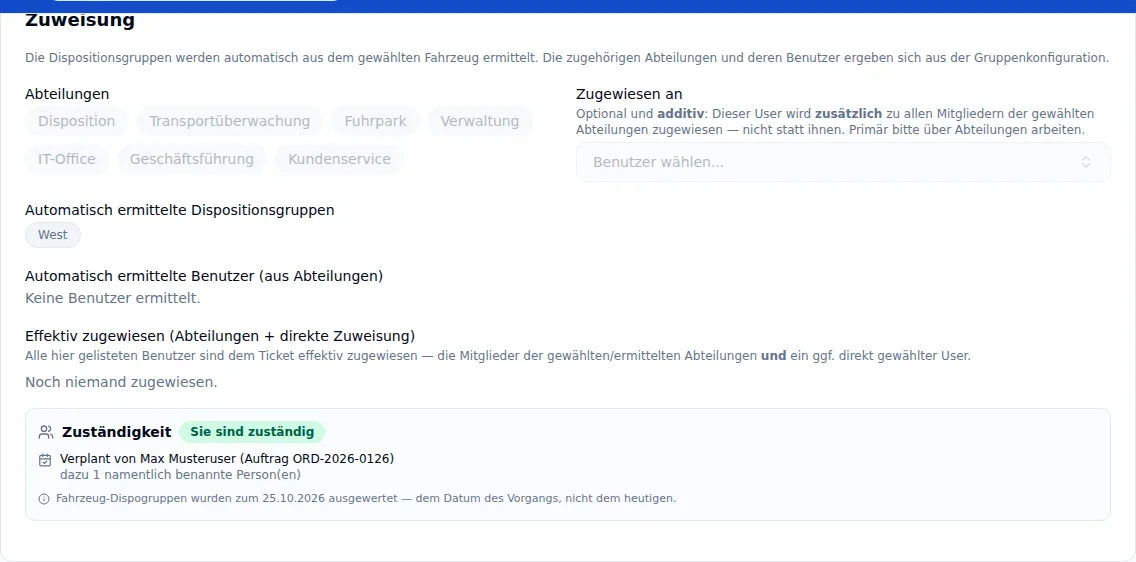The image size is (1136, 562).
Task: Click the text dazu 1 namentlich benannte Person(en)
Action: [x=180, y=475]
